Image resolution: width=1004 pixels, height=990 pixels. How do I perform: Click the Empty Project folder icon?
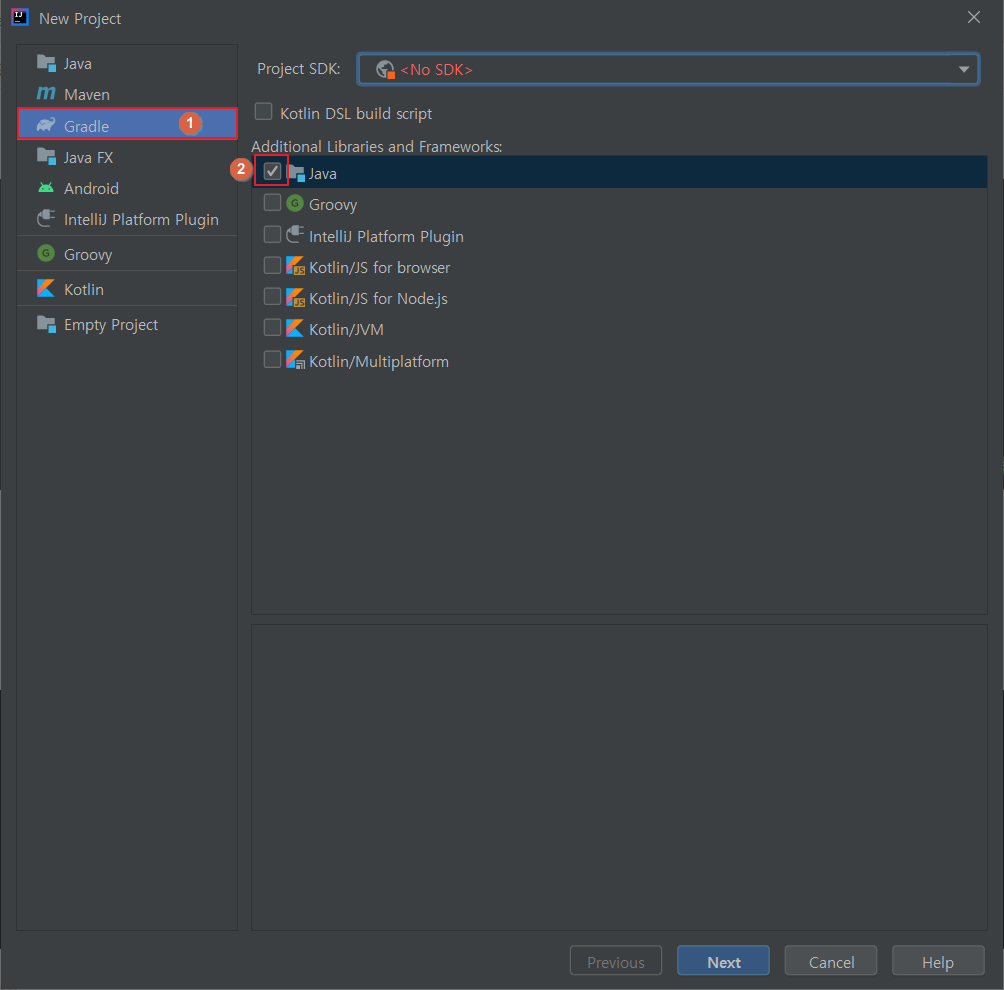coord(46,324)
